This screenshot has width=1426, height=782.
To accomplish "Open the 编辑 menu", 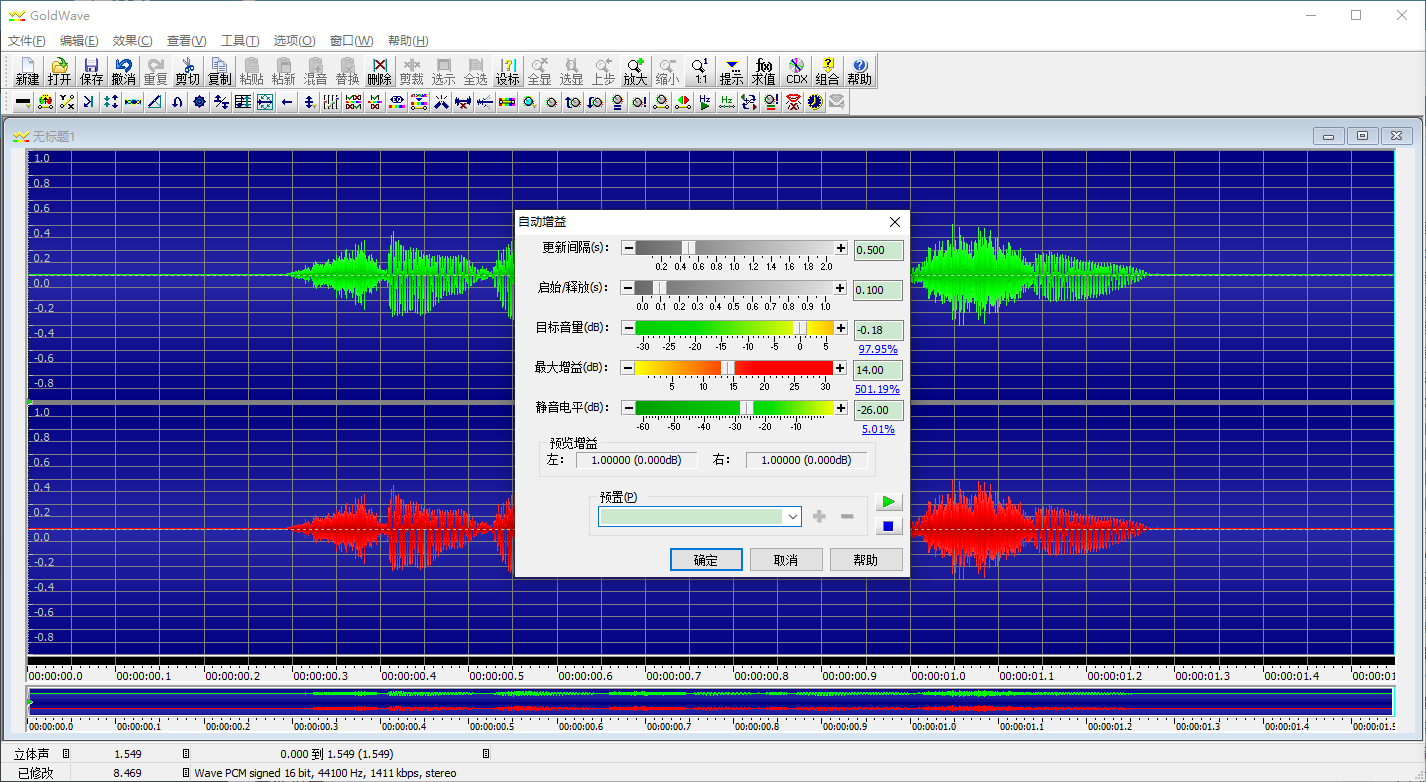I will (x=79, y=41).
